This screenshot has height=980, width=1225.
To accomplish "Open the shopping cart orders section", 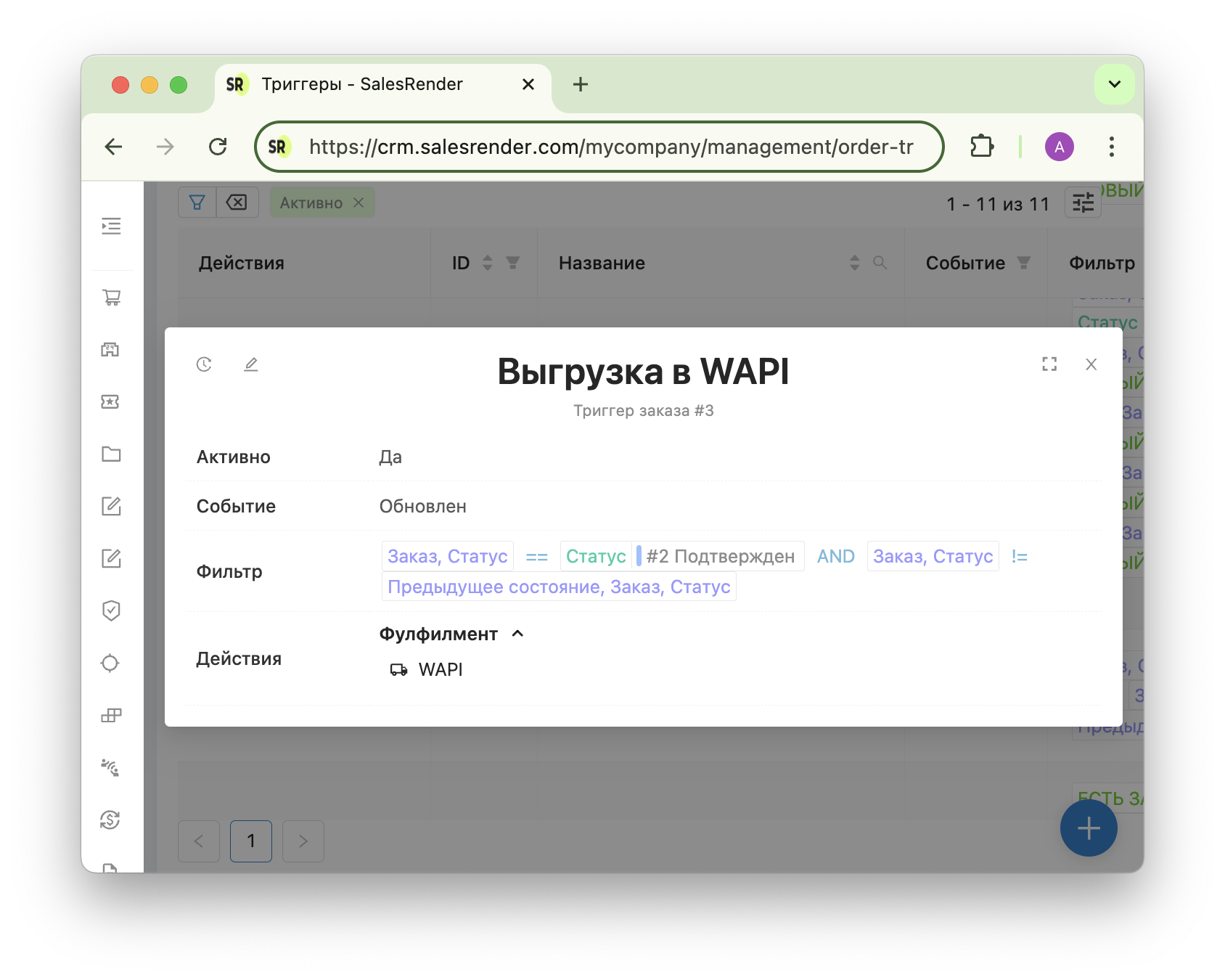I will [x=111, y=297].
